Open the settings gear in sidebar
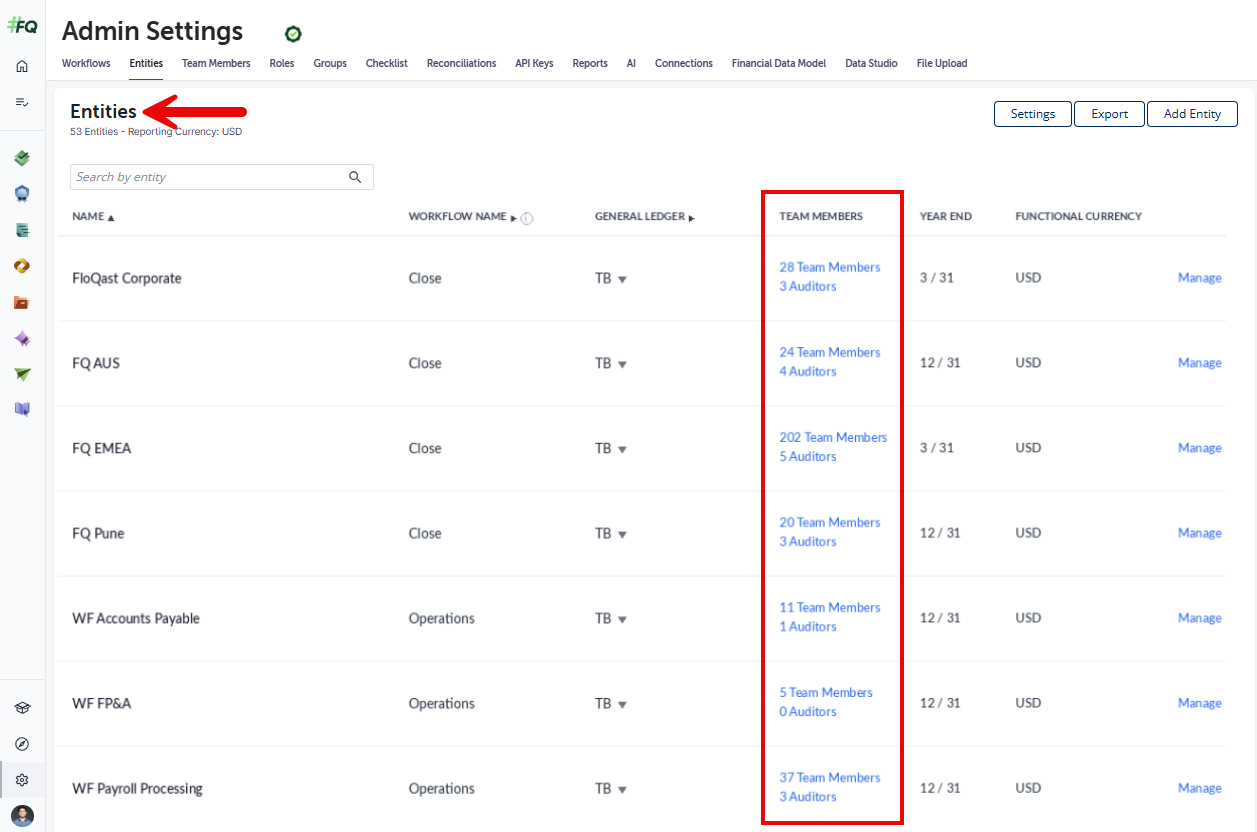Screen dimensions: 1257x832 point(22,780)
